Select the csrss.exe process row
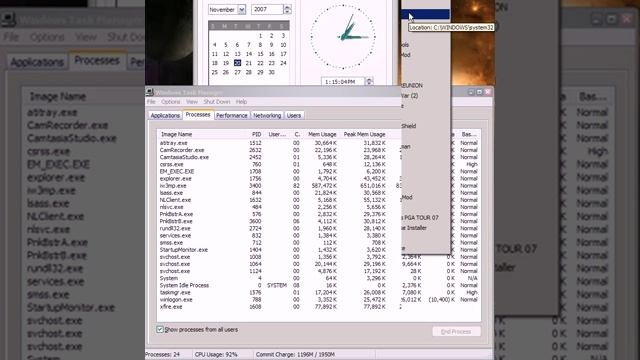 click(x=318, y=164)
